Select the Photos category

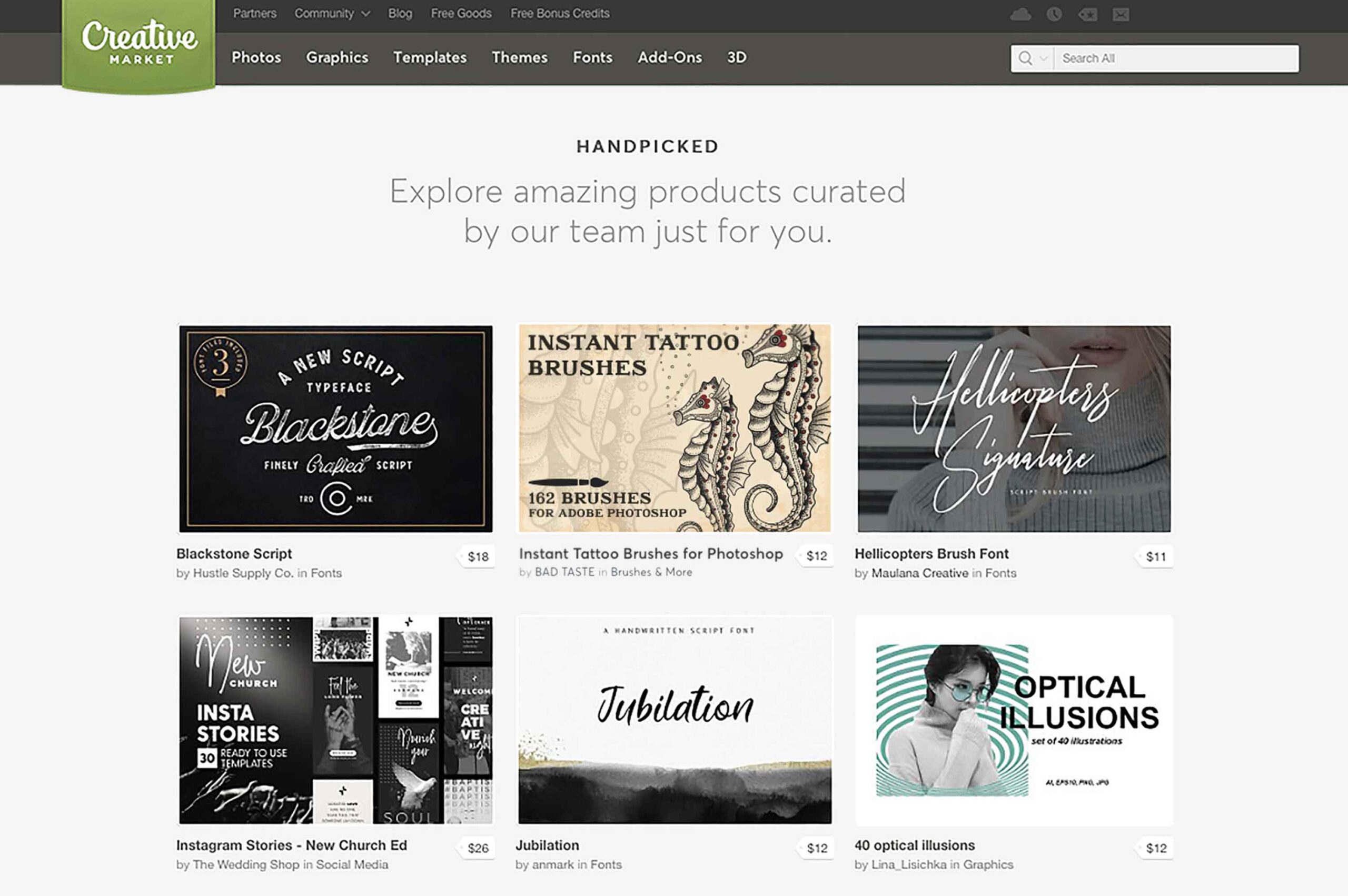tap(256, 57)
